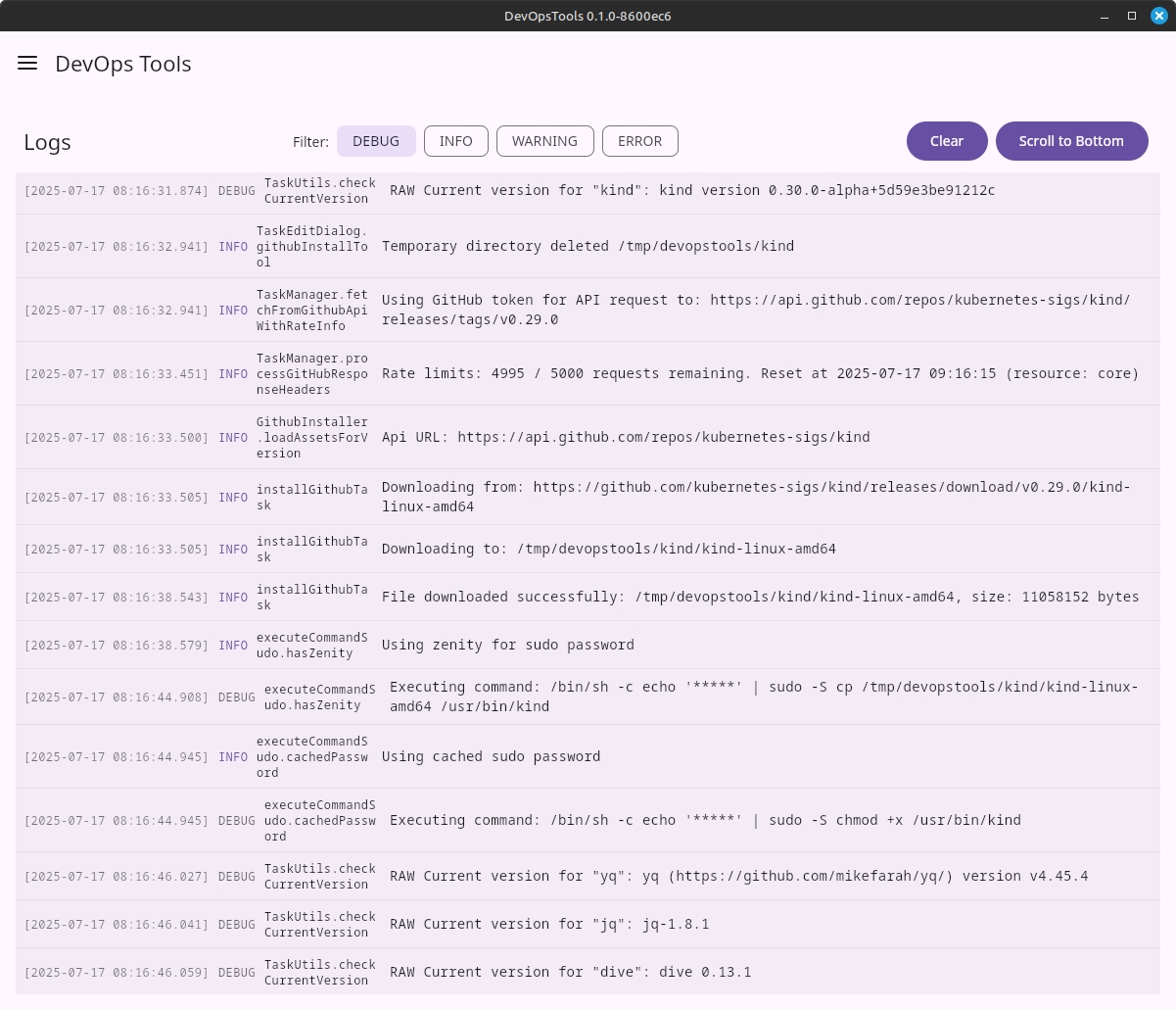This screenshot has width=1176, height=1010.
Task: Select the "Downloading to" log entry
Action: coord(608,549)
